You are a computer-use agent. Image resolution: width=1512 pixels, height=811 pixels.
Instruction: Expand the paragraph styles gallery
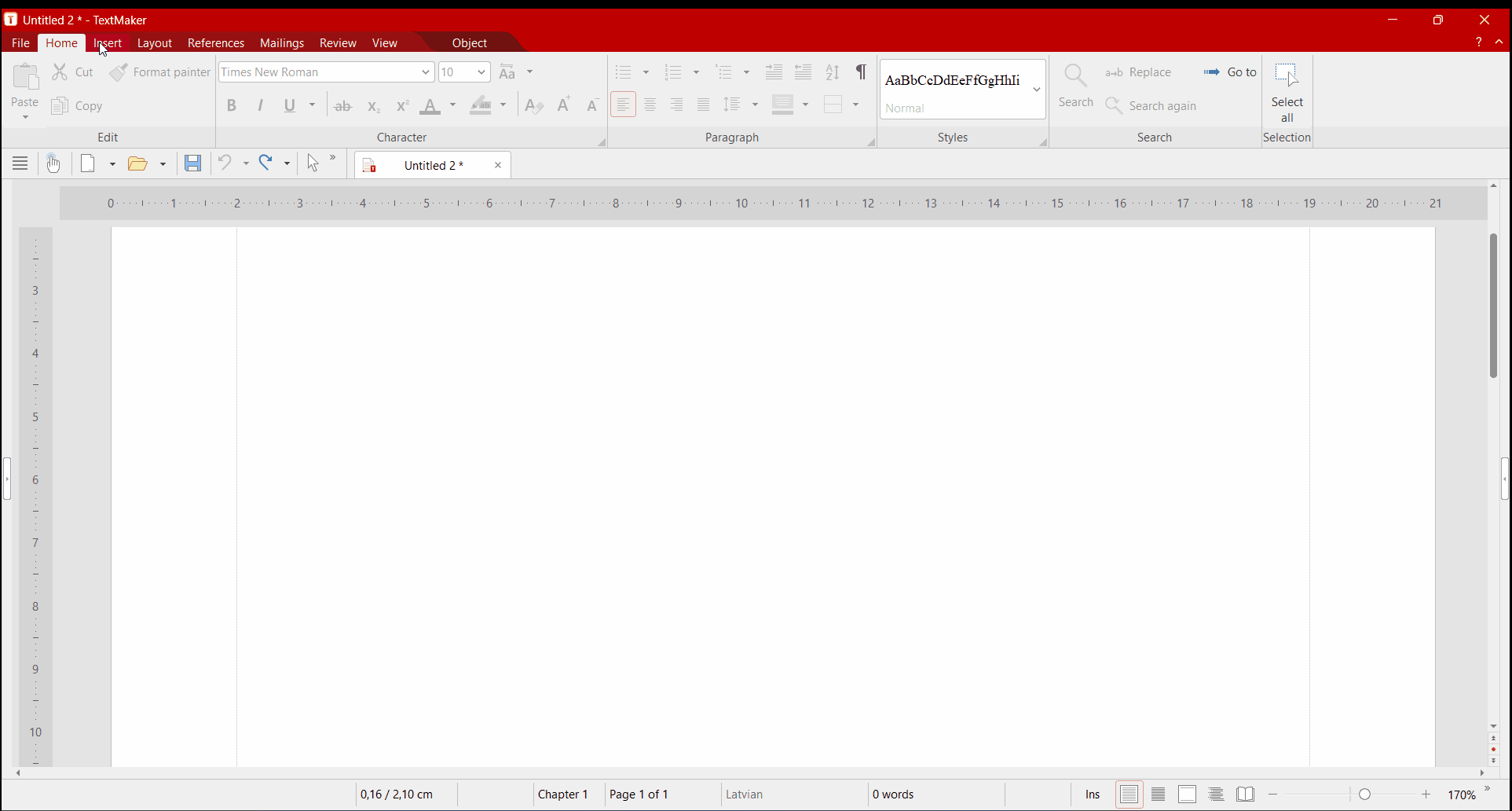point(1037,90)
